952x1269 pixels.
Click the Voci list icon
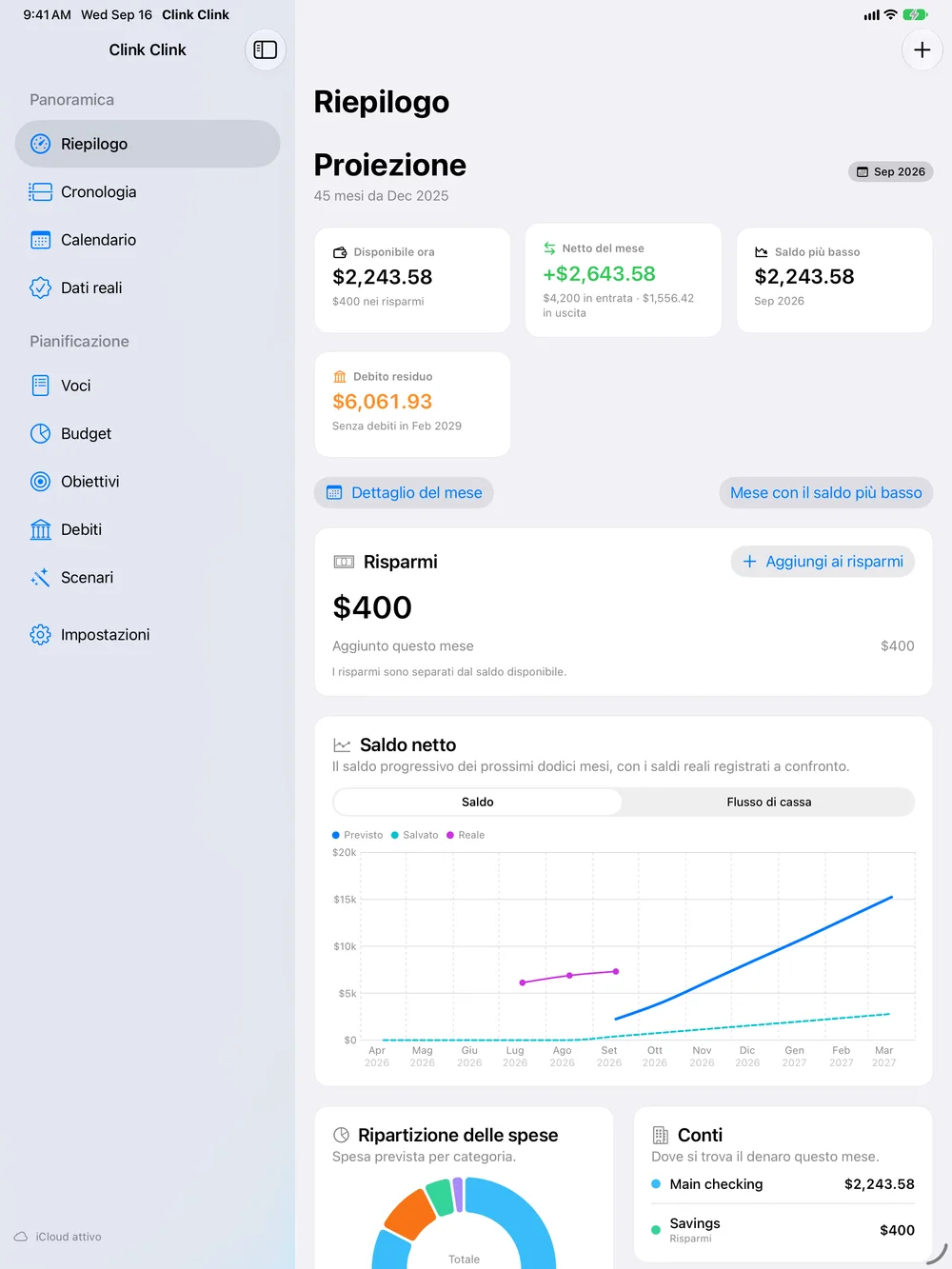40,386
